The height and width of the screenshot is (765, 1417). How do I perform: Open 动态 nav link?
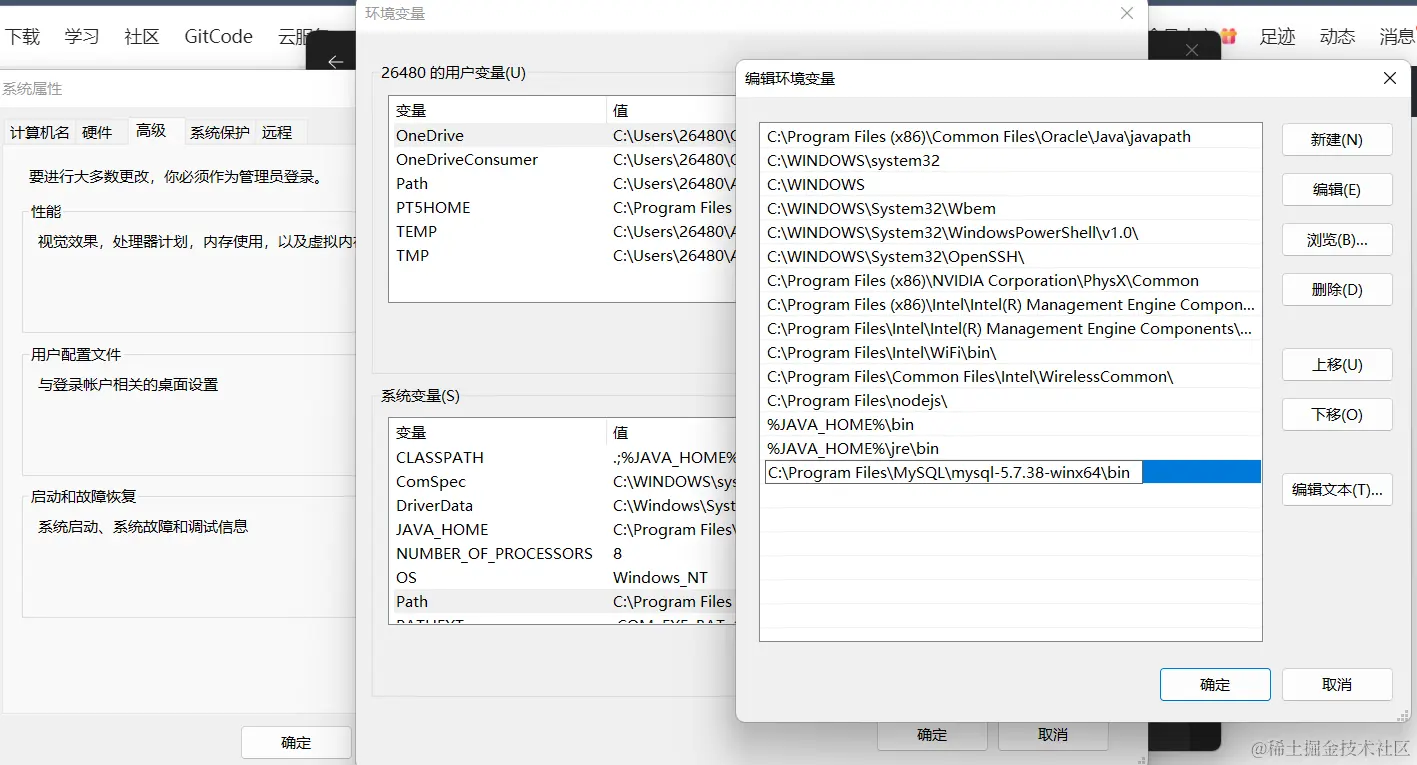click(x=1337, y=37)
